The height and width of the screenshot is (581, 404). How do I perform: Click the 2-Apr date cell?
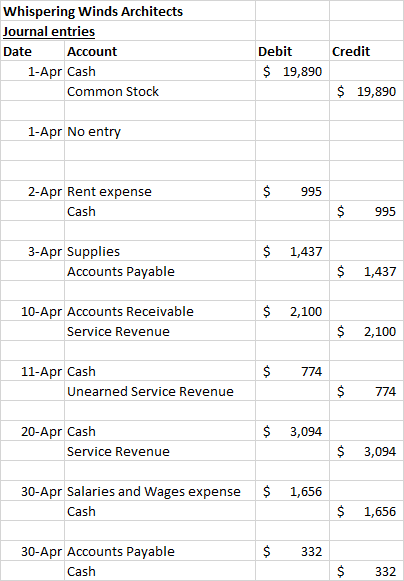point(32,191)
